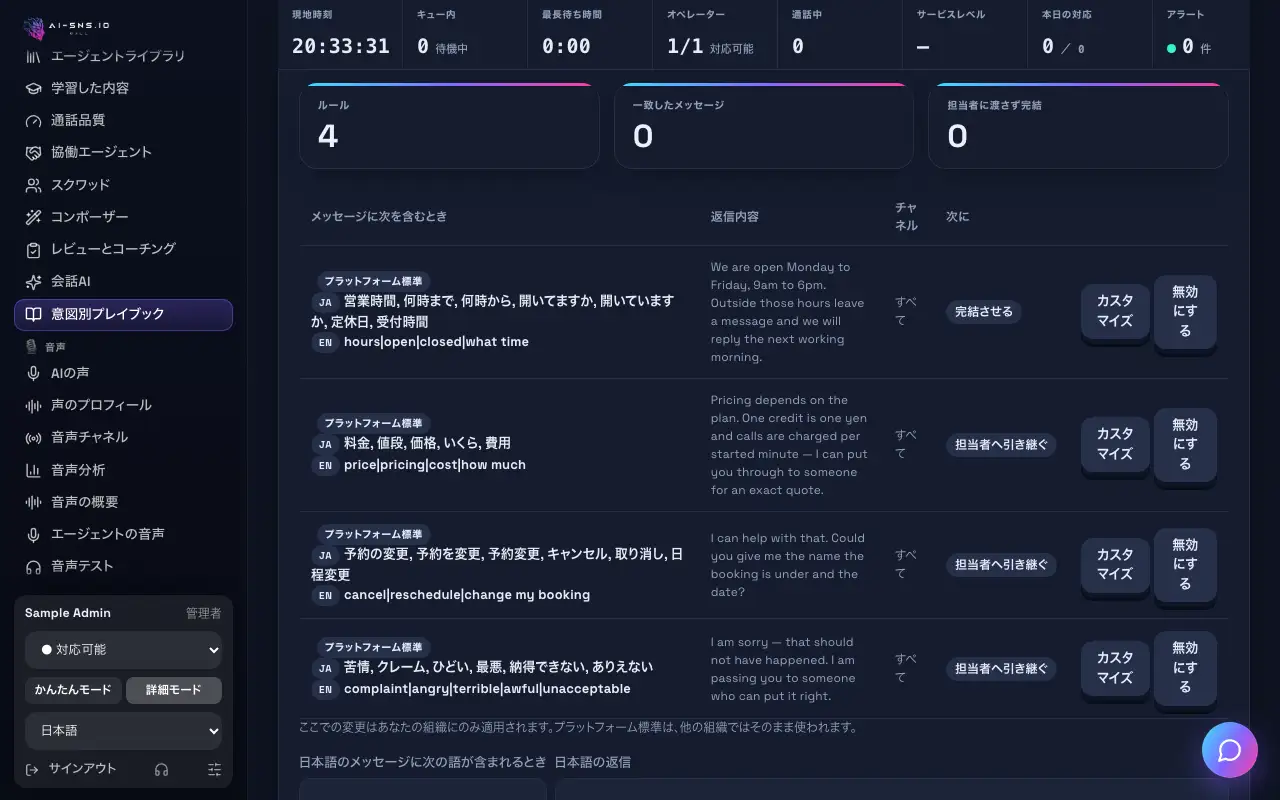Image resolution: width=1280 pixels, height=800 pixels.
Task: Click 担当者へ引き継ぐ badge in the 料金 rule
Action: pyautogui.click(x=1001, y=445)
